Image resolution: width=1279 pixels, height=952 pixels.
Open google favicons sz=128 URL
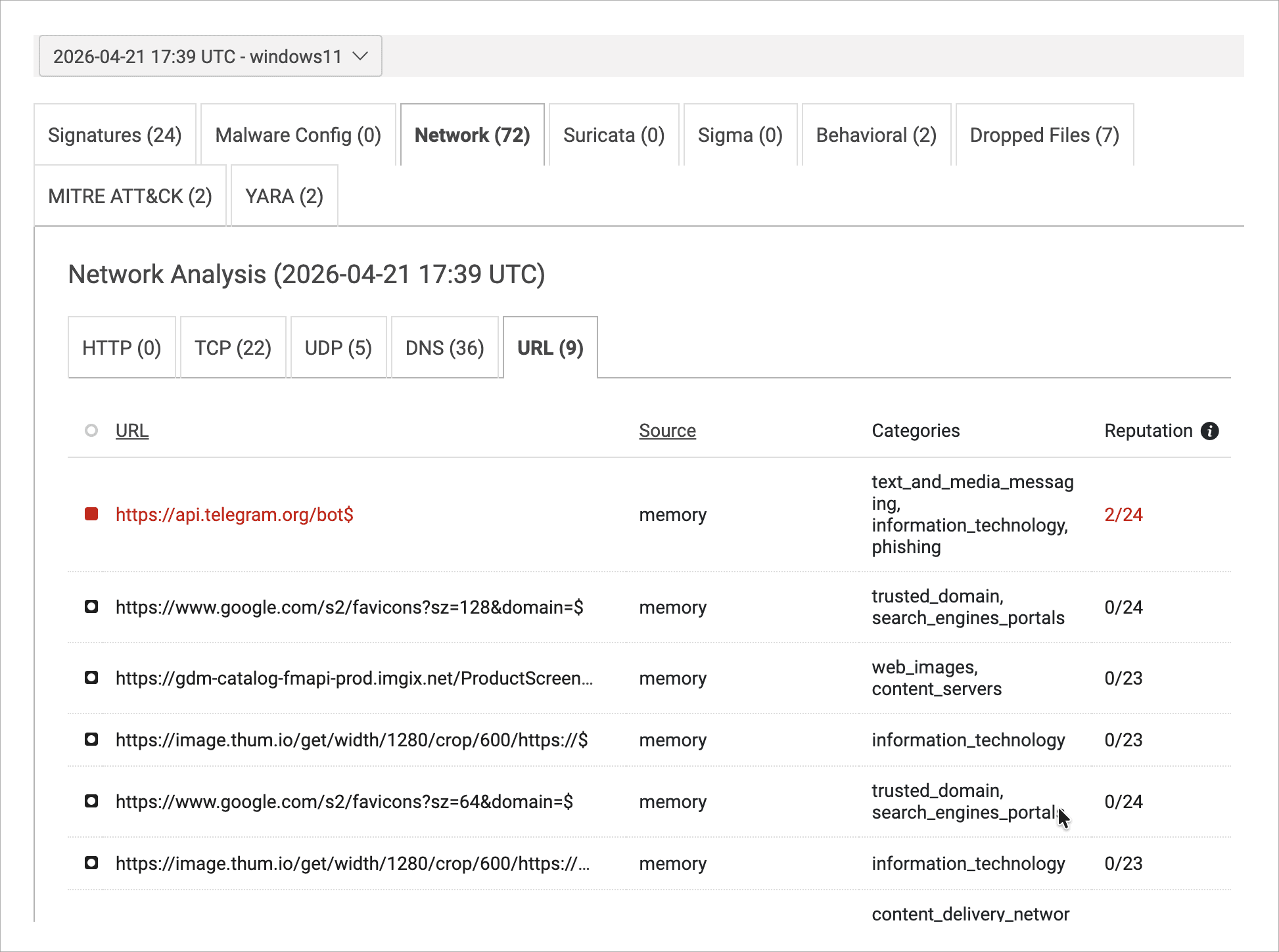coord(350,607)
